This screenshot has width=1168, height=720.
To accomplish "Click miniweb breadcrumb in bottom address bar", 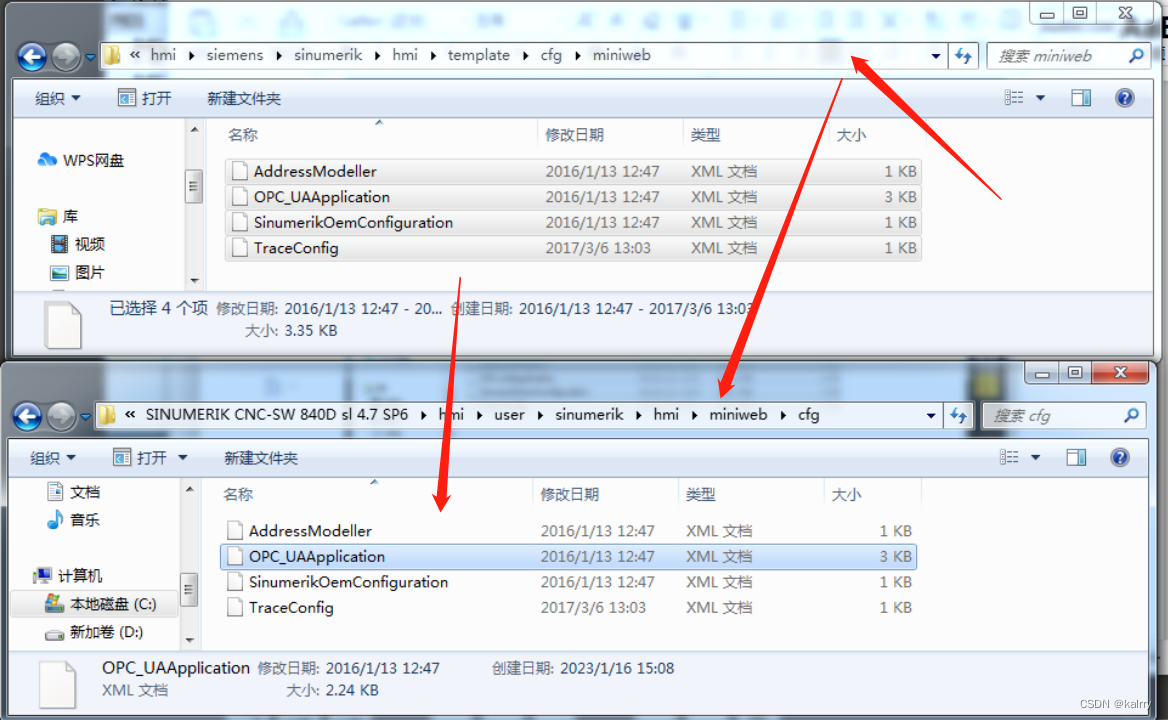I will coord(738,415).
